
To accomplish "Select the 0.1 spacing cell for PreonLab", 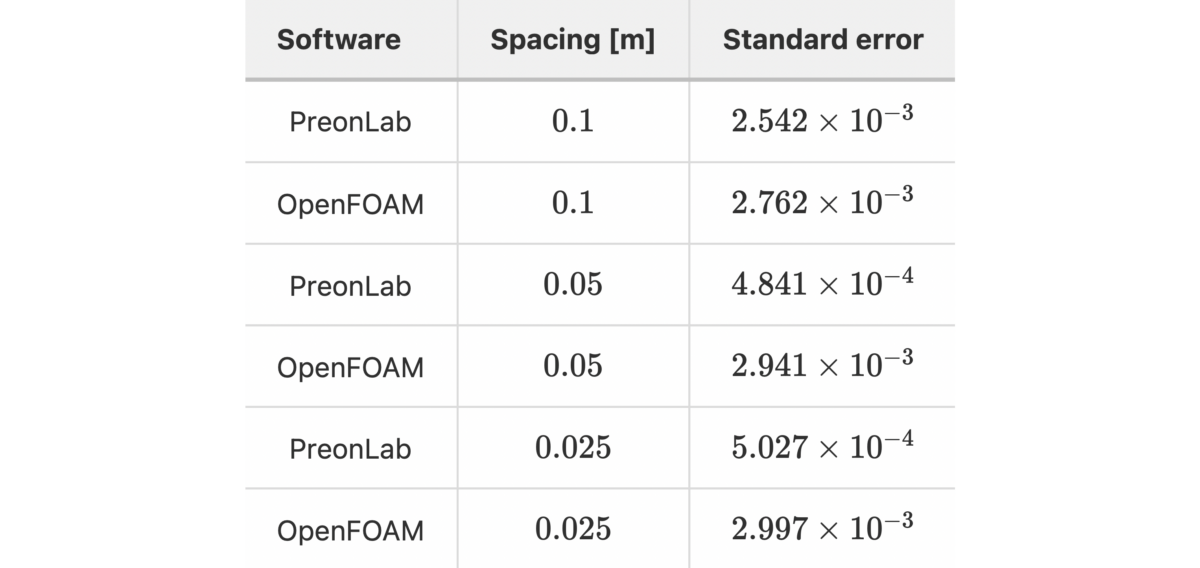I will coord(572,122).
